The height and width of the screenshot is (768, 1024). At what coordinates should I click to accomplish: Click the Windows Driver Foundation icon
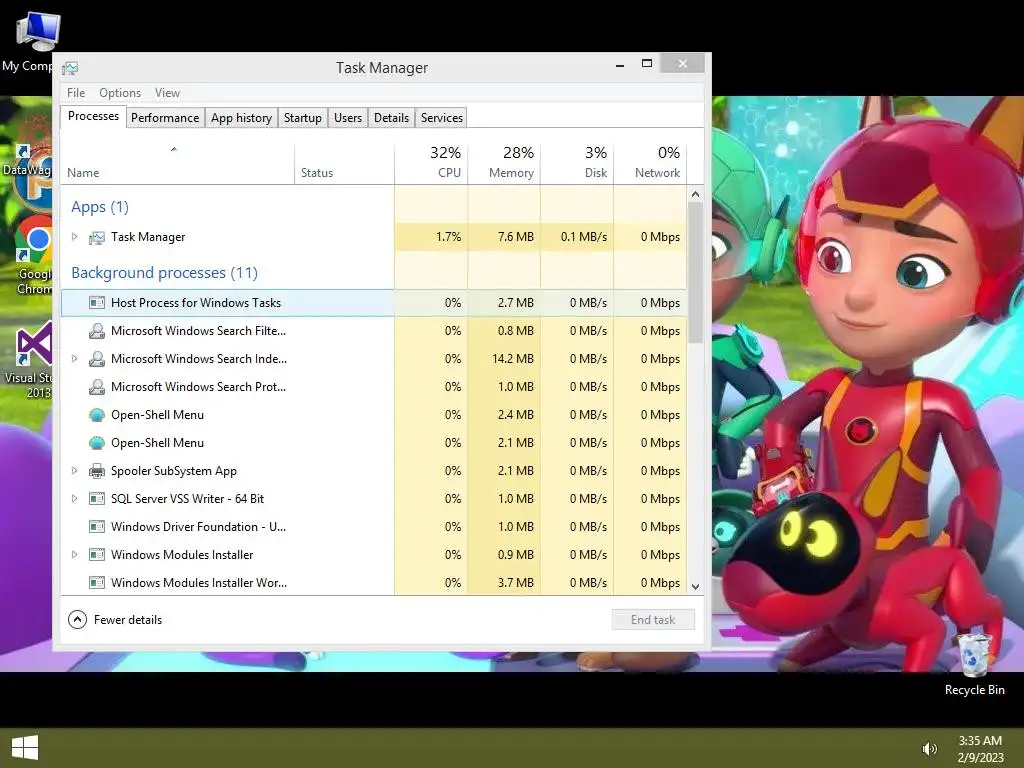pyautogui.click(x=97, y=527)
